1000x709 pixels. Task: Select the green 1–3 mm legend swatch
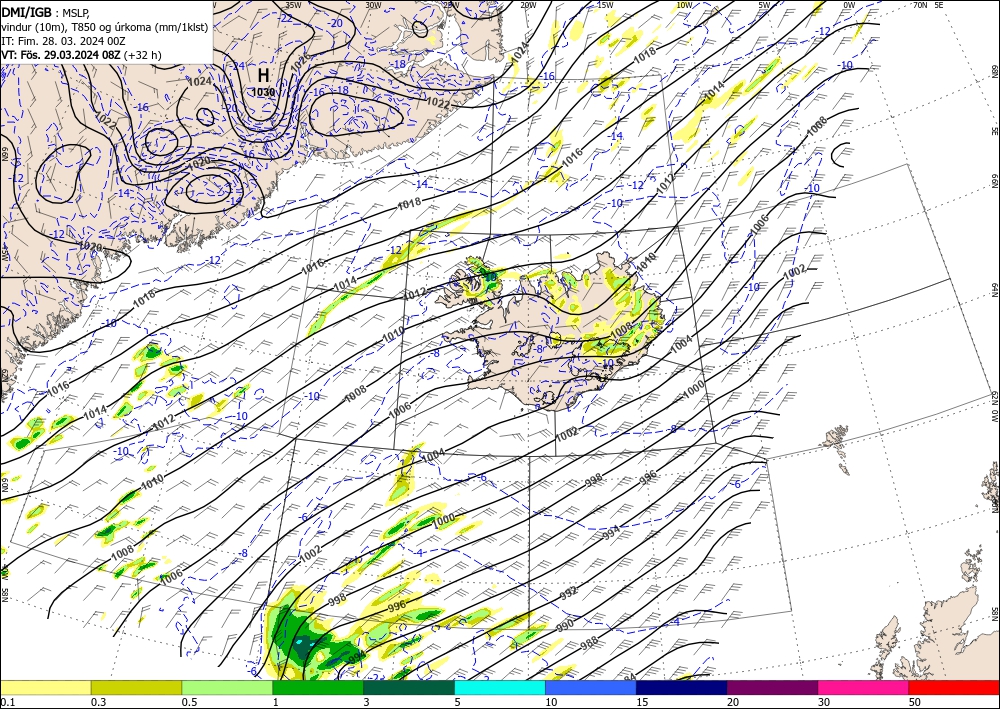tap(318, 687)
